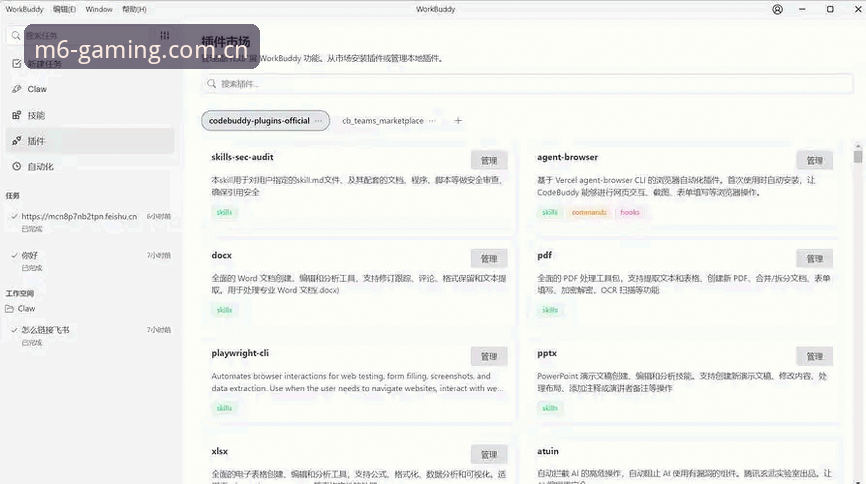Click the skills tag on playwright-cli card
This screenshot has width=866, height=484.
(224, 408)
